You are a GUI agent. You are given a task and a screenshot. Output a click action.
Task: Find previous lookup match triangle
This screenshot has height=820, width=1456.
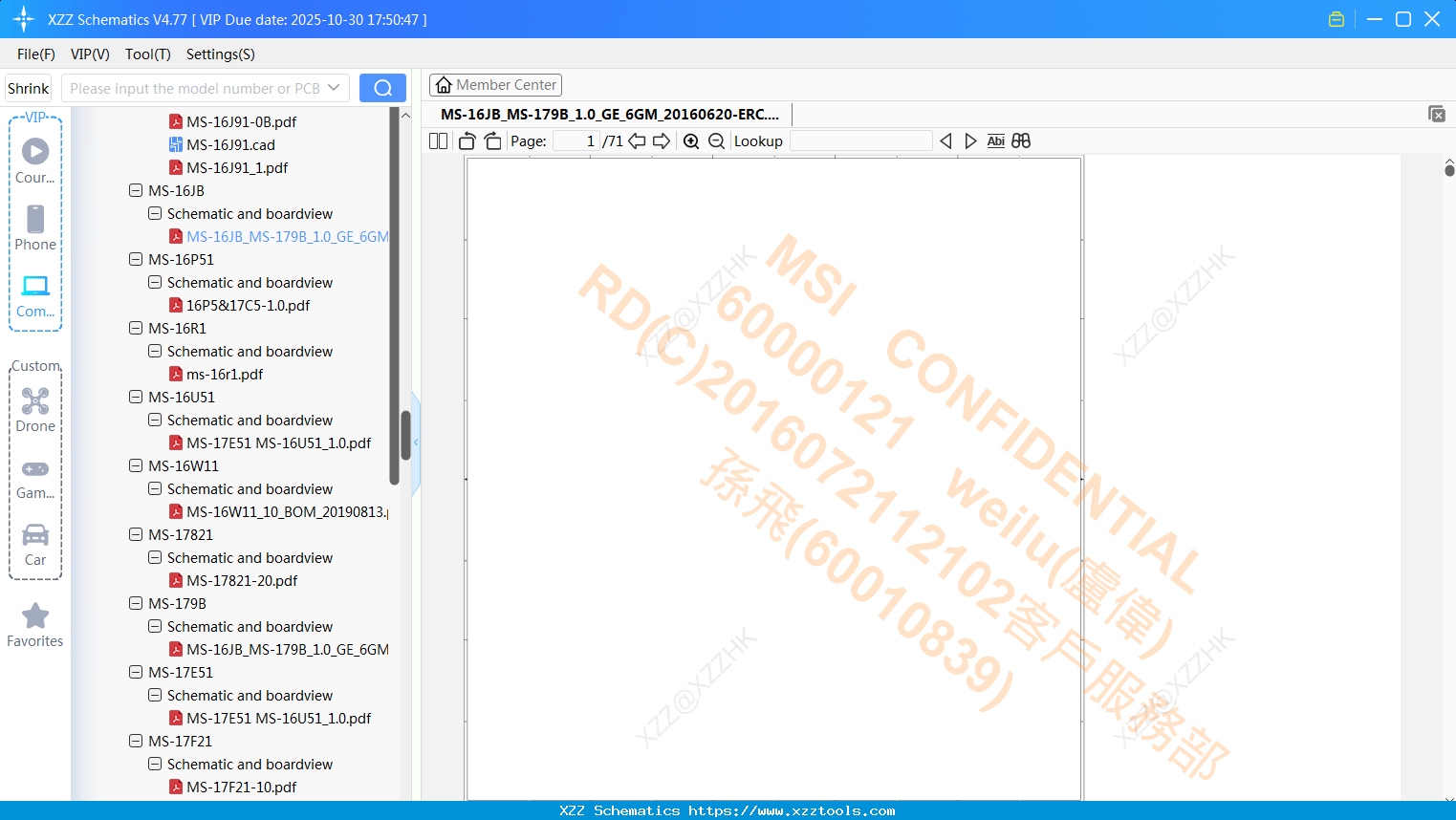(x=945, y=141)
